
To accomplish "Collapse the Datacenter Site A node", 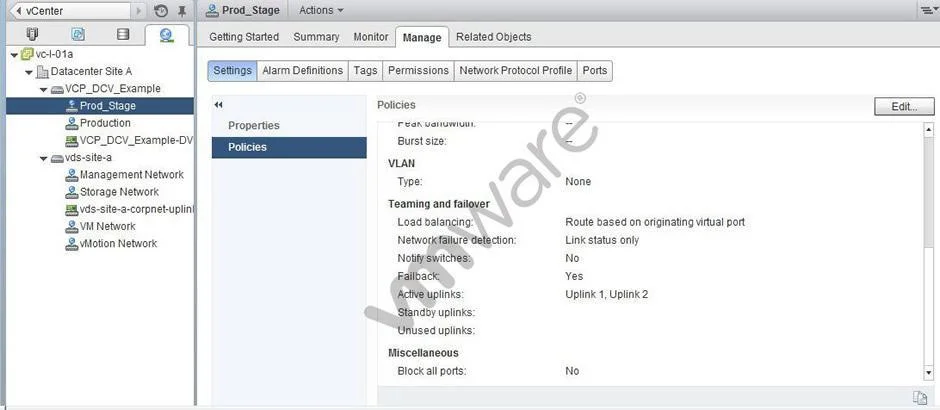I will pos(29,72).
